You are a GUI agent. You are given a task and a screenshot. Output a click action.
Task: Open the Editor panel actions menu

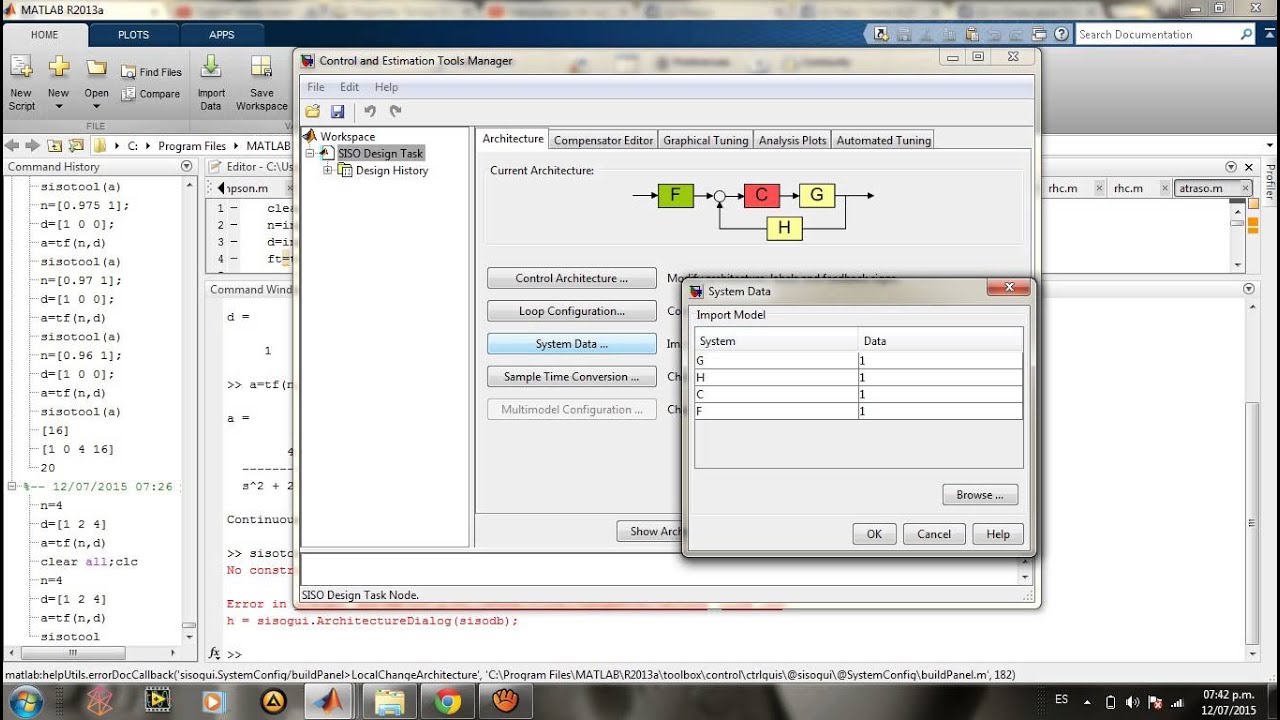[1230, 166]
